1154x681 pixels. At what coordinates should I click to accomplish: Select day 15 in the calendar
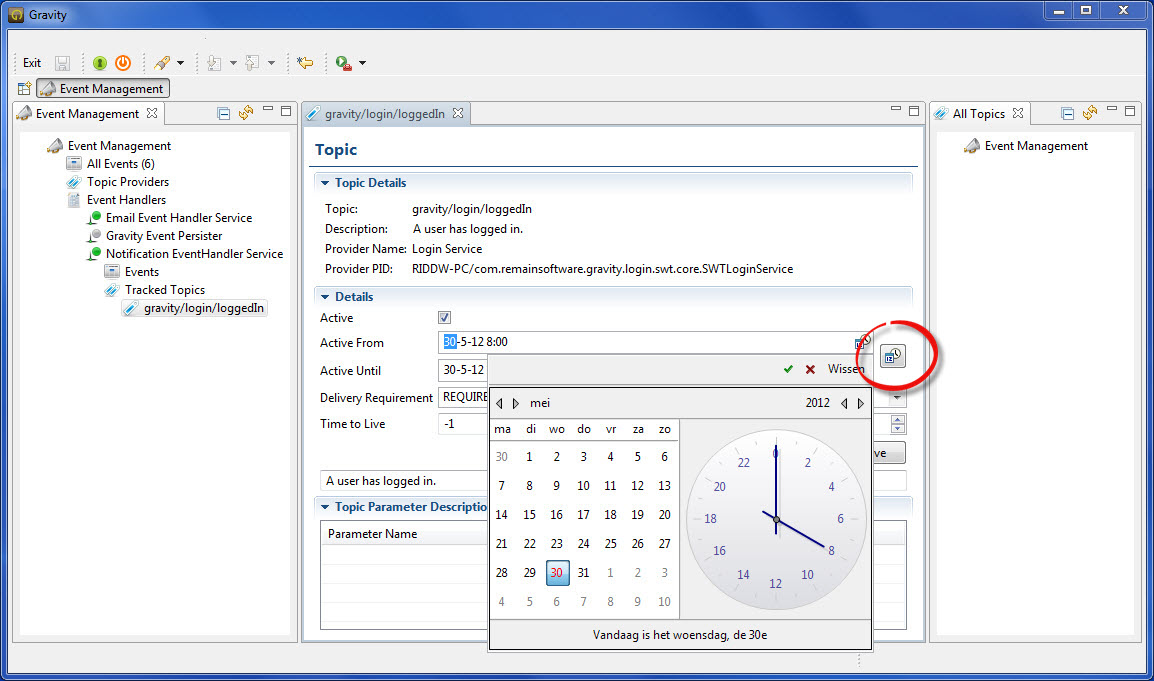[x=529, y=515]
